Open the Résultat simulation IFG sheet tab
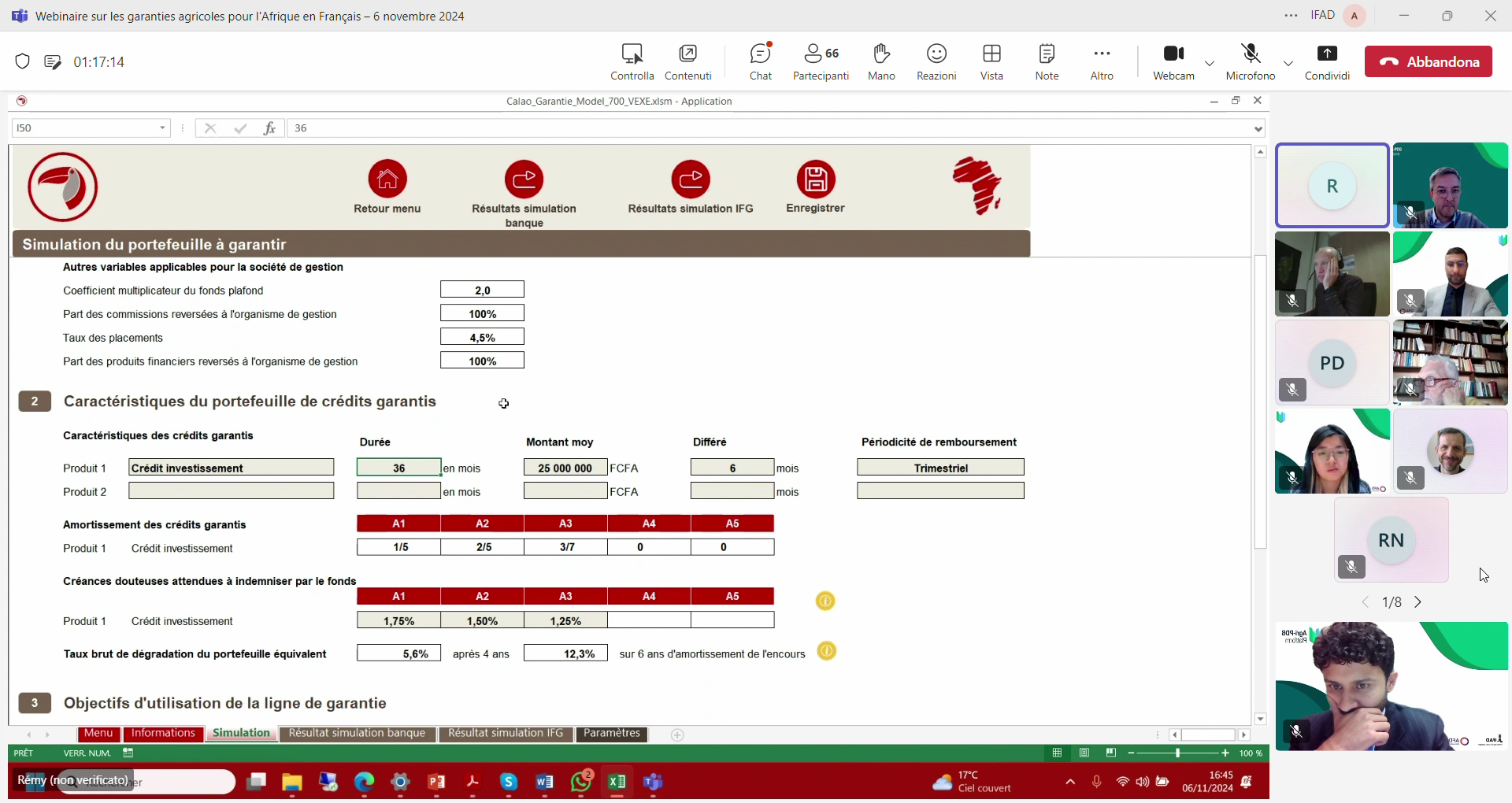This screenshot has width=1512, height=803. 506,734
